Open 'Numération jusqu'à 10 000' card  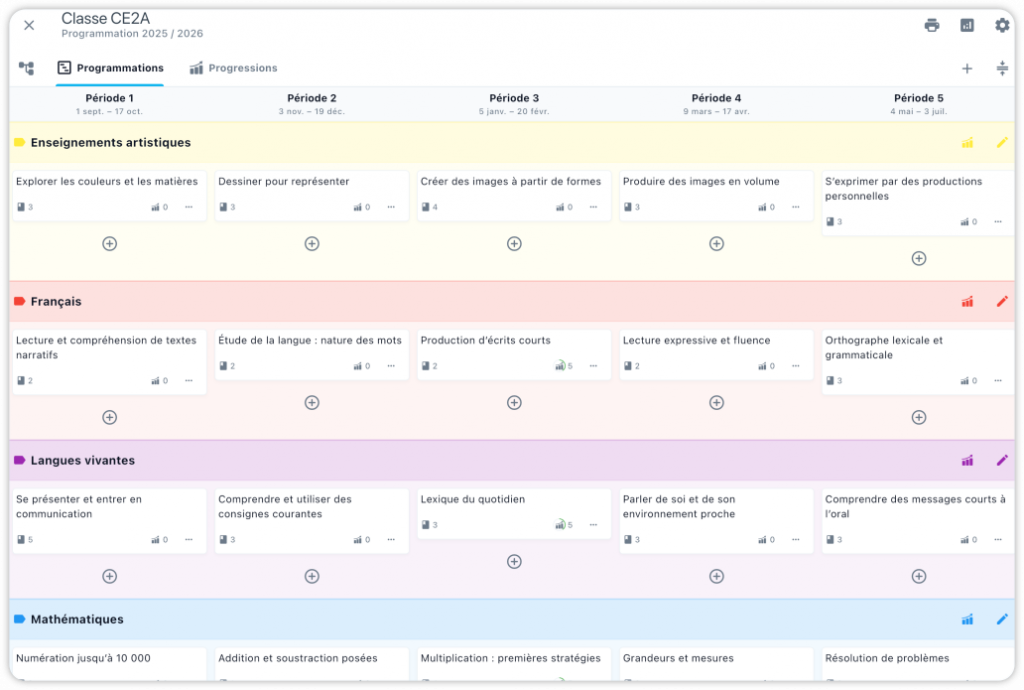(x=109, y=664)
